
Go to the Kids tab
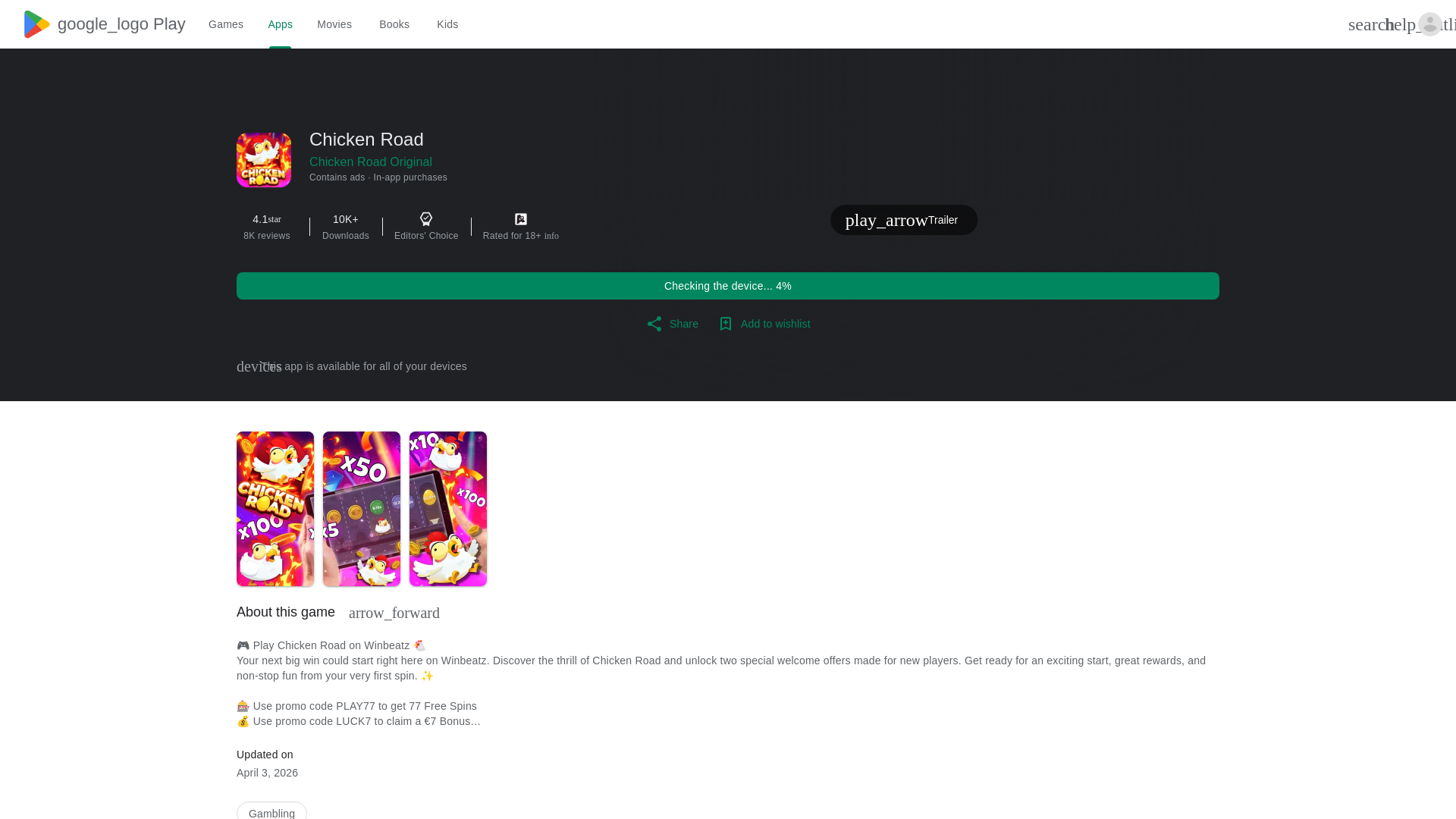(x=447, y=24)
